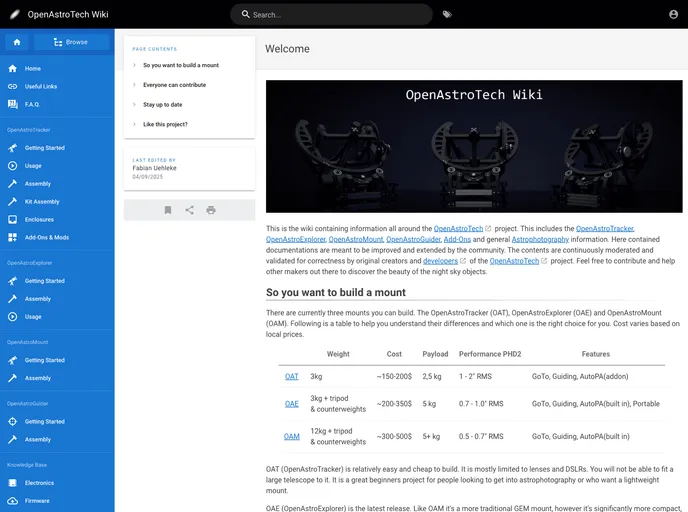Follow the Astrophotography link
The height and width of the screenshot is (512, 688).
(540, 239)
